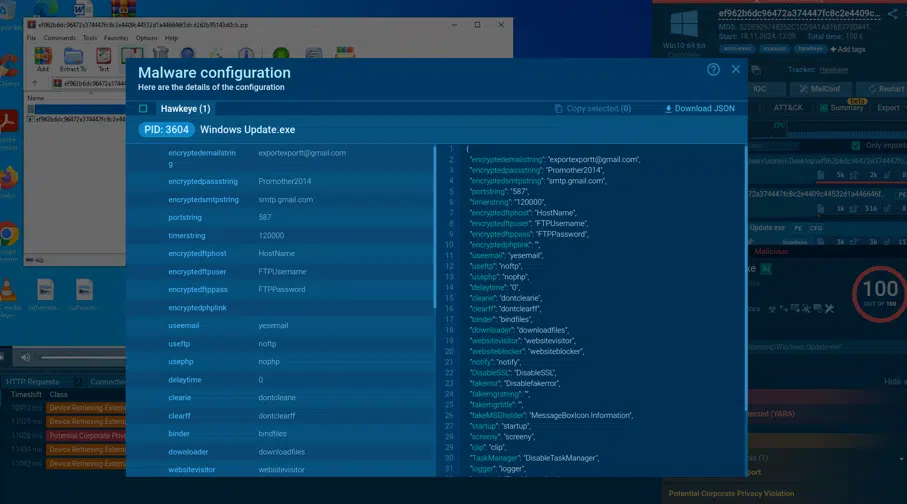Open the MalConf button
The width and height of the screenshot is (907, 504).
(x=820, y=89)
